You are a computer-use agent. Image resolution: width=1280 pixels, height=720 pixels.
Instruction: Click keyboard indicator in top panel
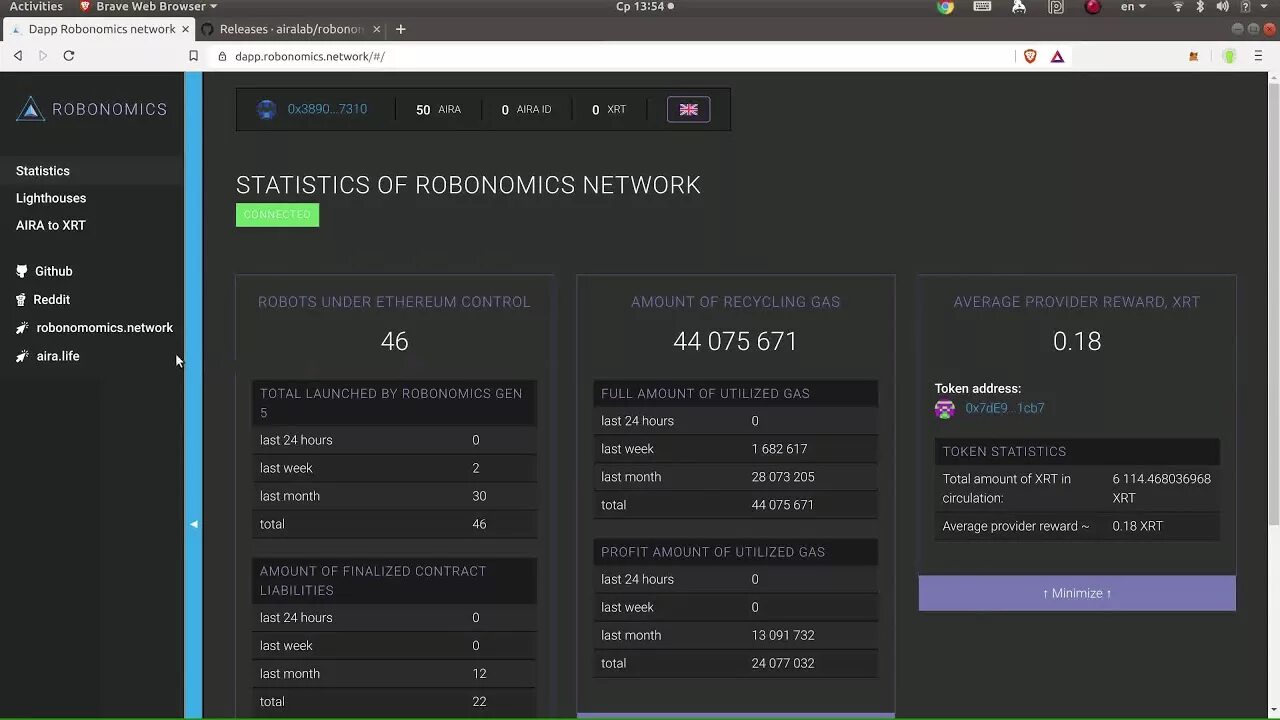(982, 7)
